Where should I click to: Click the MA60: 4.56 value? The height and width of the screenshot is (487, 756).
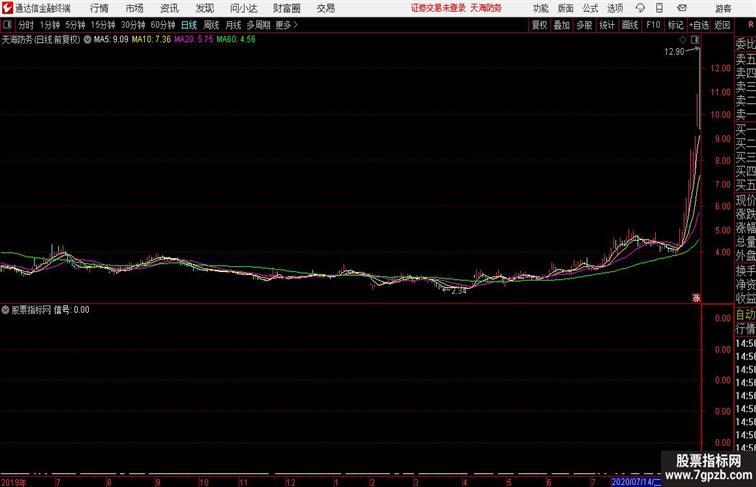(236, 40)
